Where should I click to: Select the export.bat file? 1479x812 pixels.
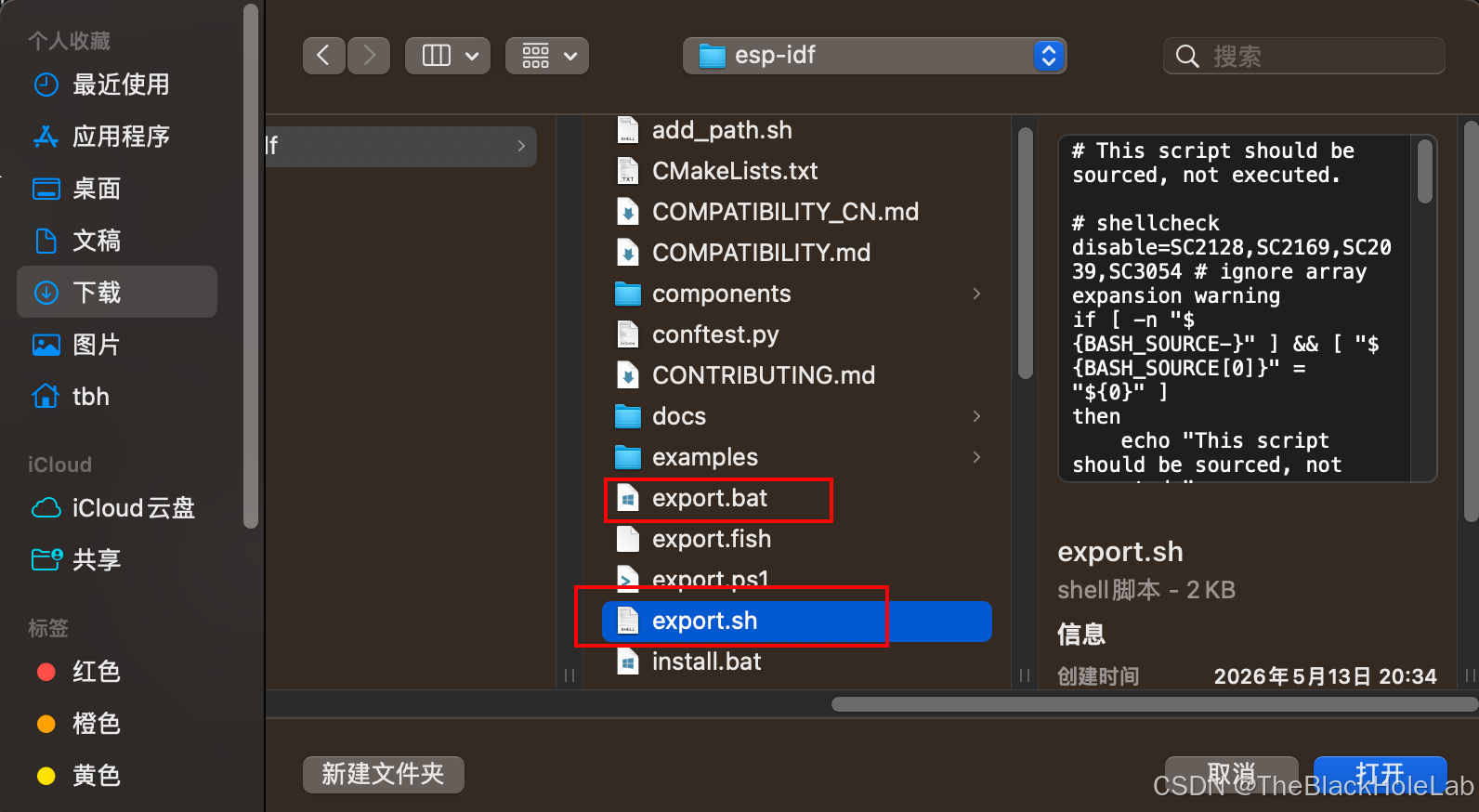point(797,498)
